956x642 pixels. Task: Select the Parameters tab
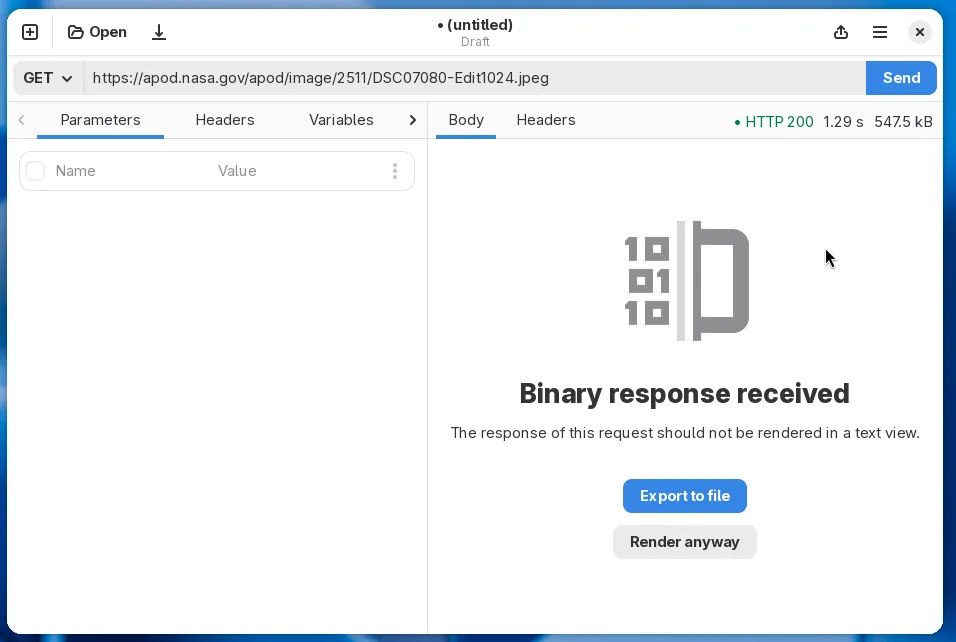[100, 120]
